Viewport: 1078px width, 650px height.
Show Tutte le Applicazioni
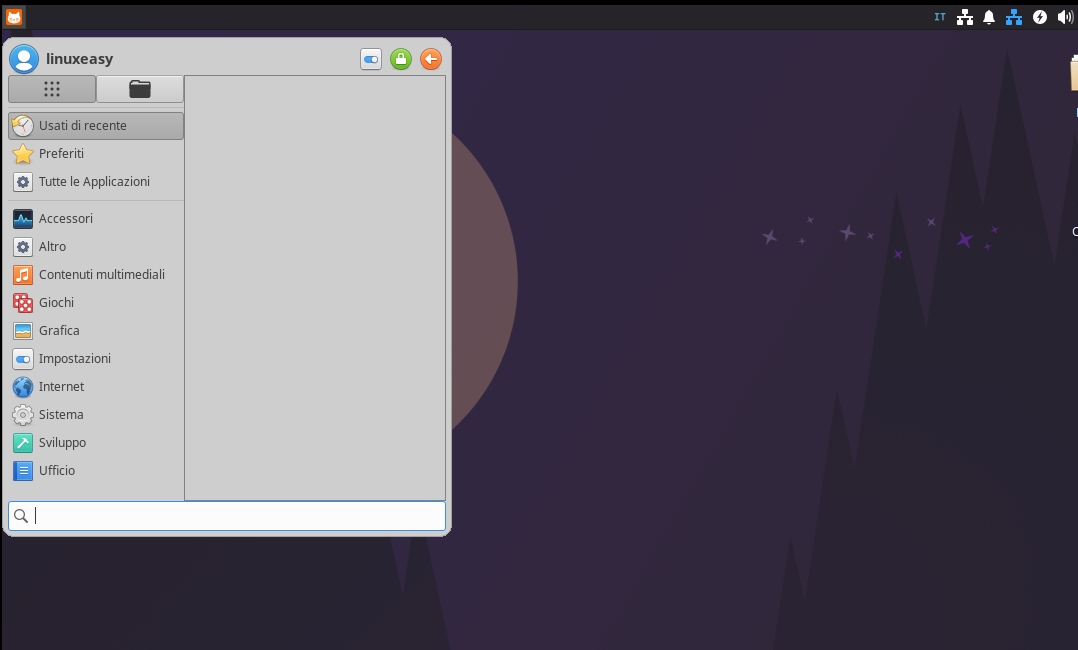coord(96,182)
